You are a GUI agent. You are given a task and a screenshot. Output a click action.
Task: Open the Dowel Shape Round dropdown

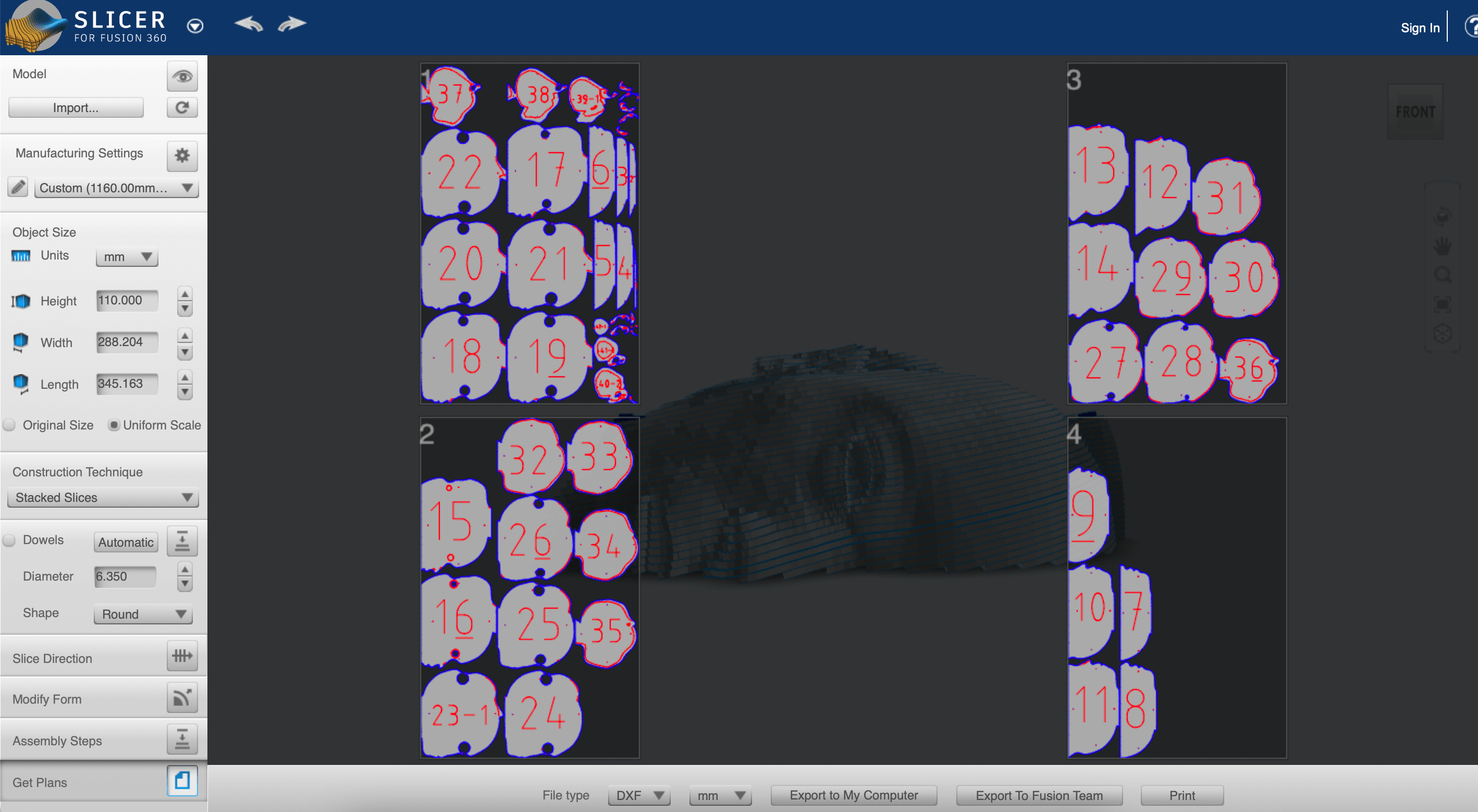click(140, 613)
